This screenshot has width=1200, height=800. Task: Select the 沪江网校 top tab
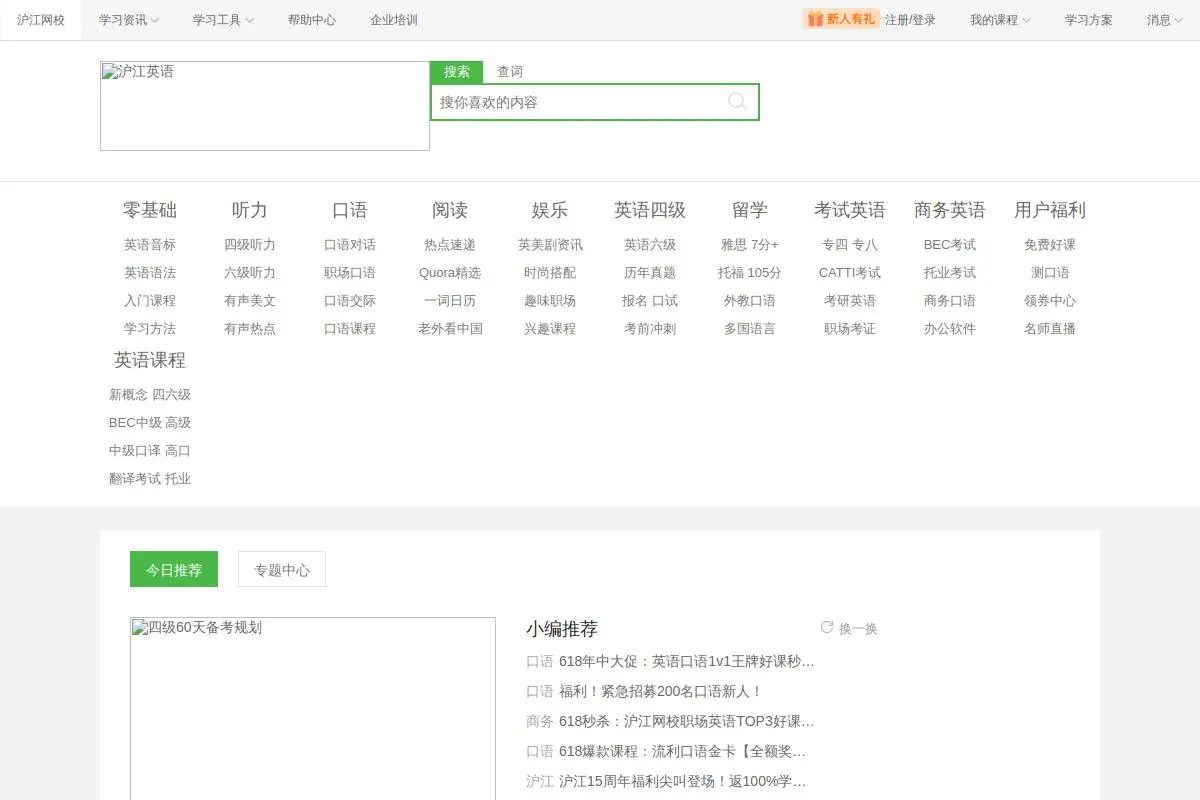[41, 20]
